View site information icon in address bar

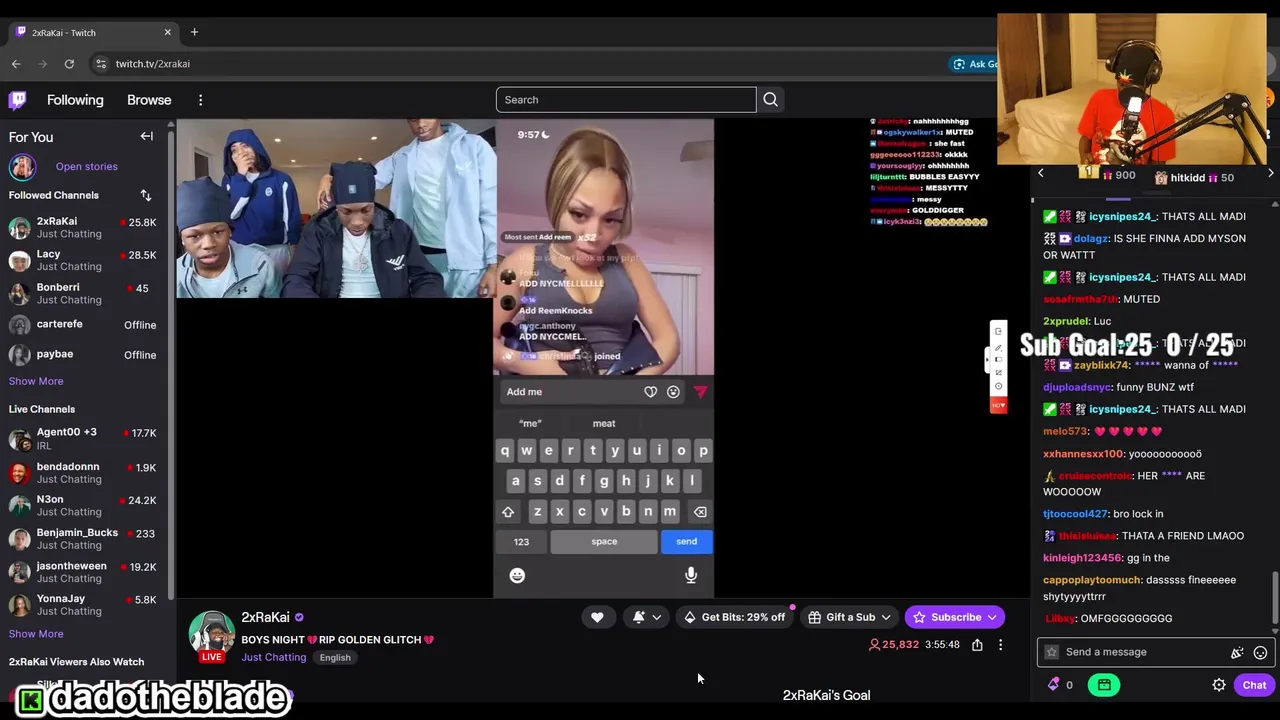[100, 64]
